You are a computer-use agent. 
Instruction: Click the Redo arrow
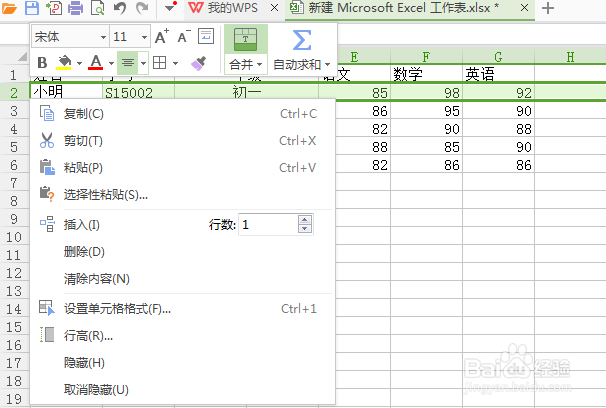(x=142, y=8)
